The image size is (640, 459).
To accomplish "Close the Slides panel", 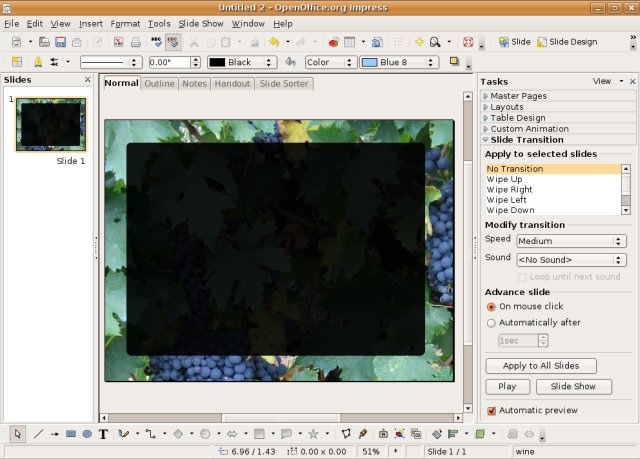I will [x=87, y=80].
